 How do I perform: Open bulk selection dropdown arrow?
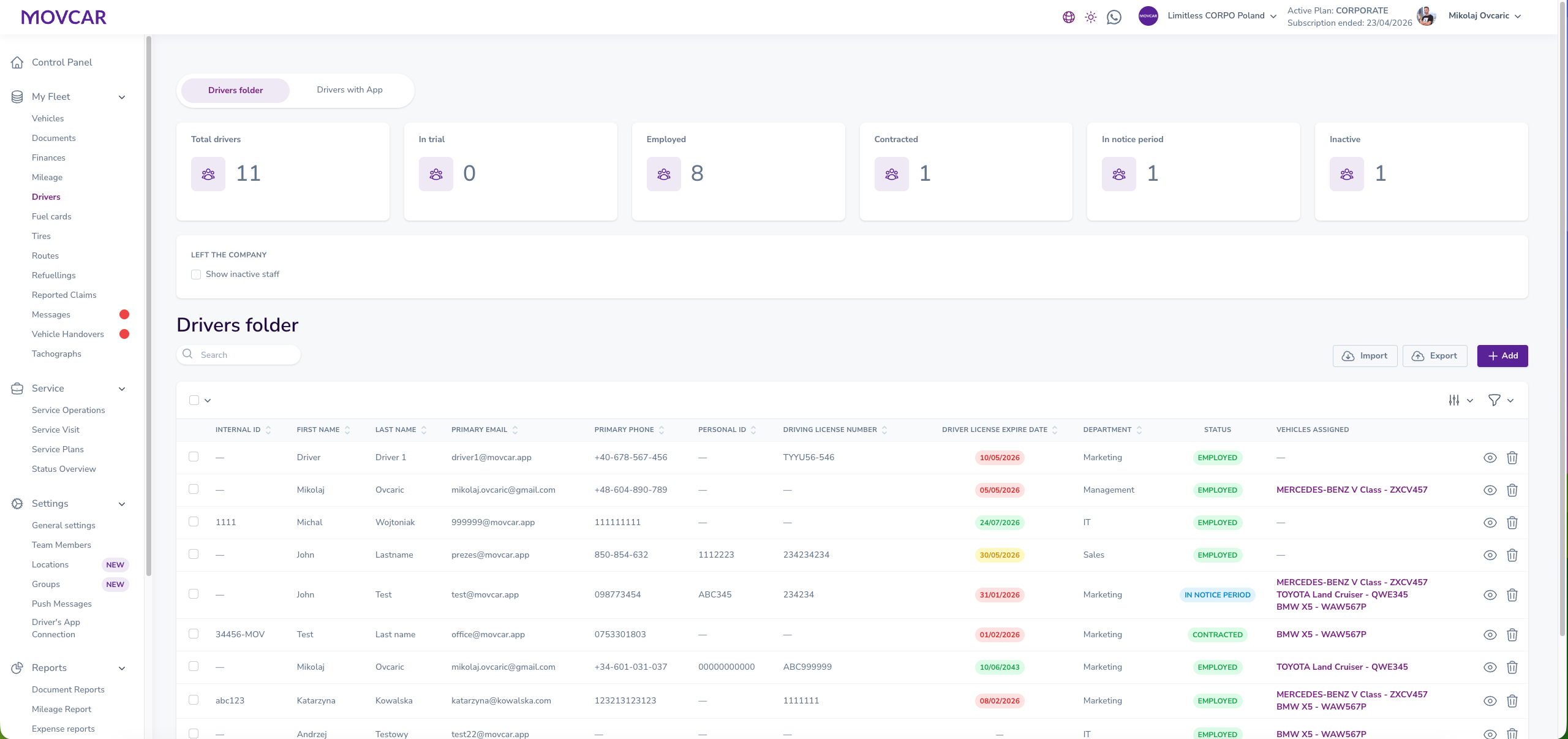[208, 401]
